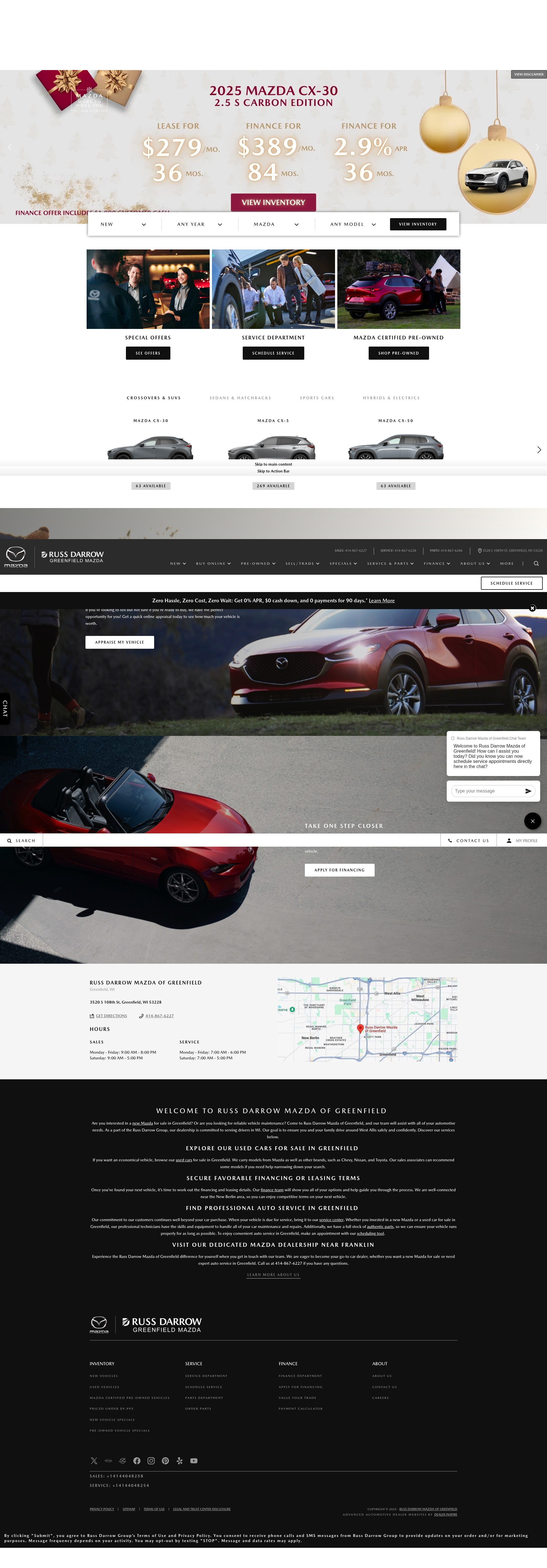
Task: Click the Mazda logo in header
Action: pos(16,557)
